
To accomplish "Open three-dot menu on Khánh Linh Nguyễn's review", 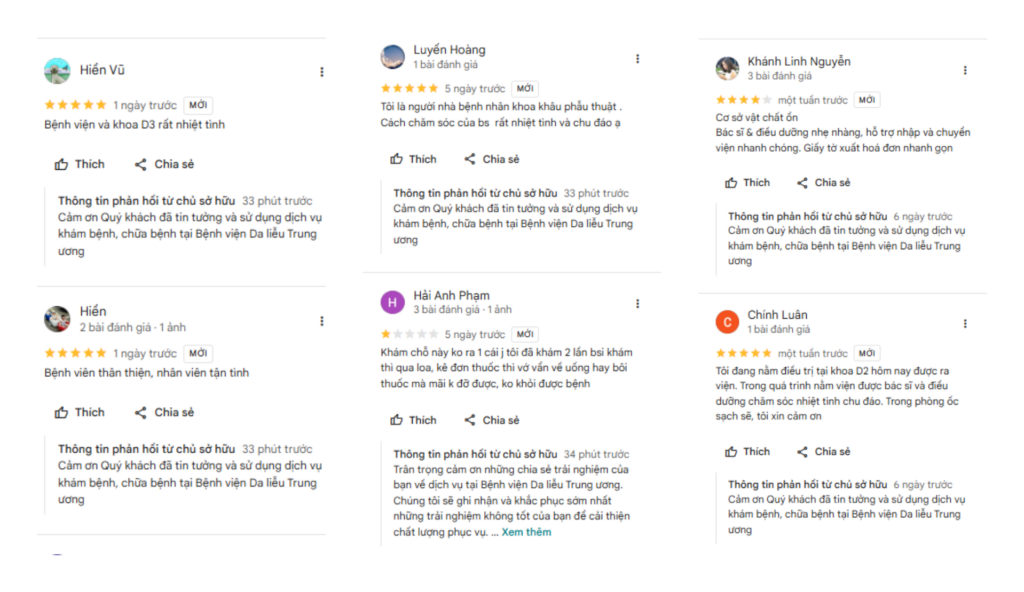I will click(x=965, y=71).
